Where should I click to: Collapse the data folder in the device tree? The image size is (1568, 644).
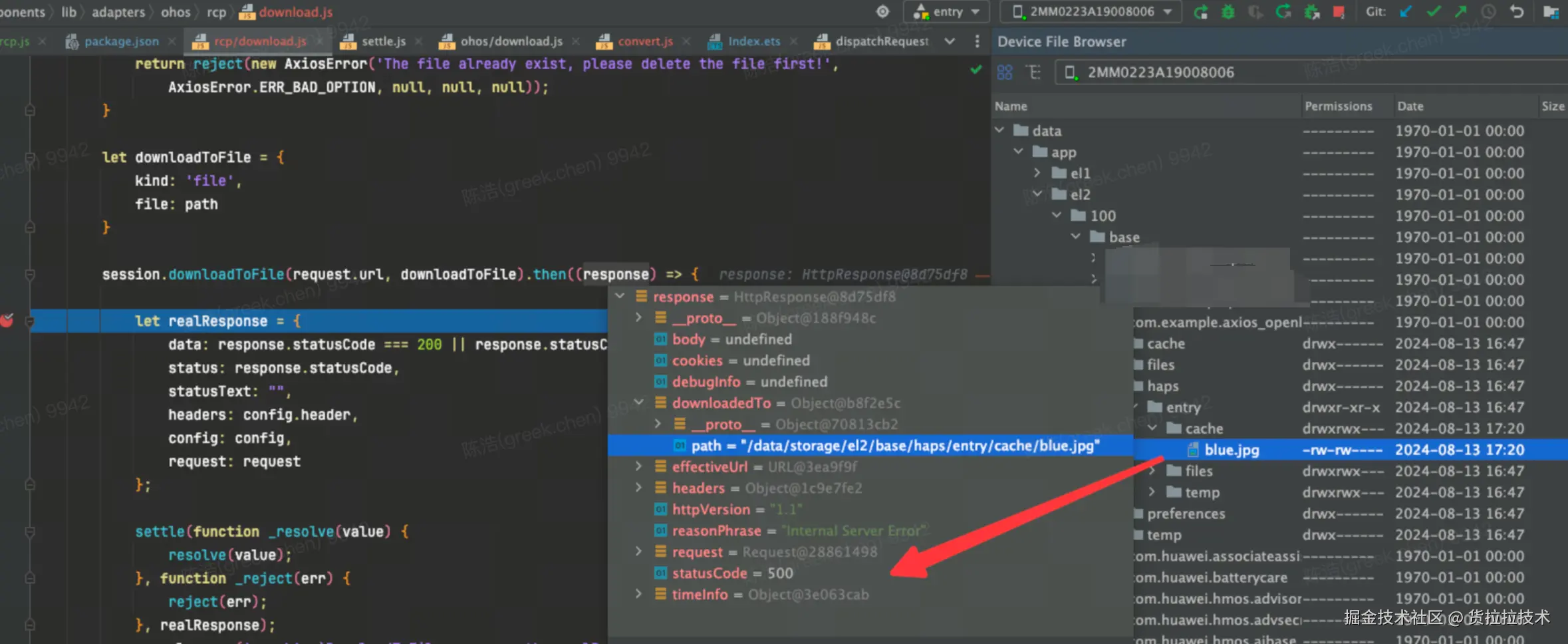pyautogui.click(x=999, y=130)
